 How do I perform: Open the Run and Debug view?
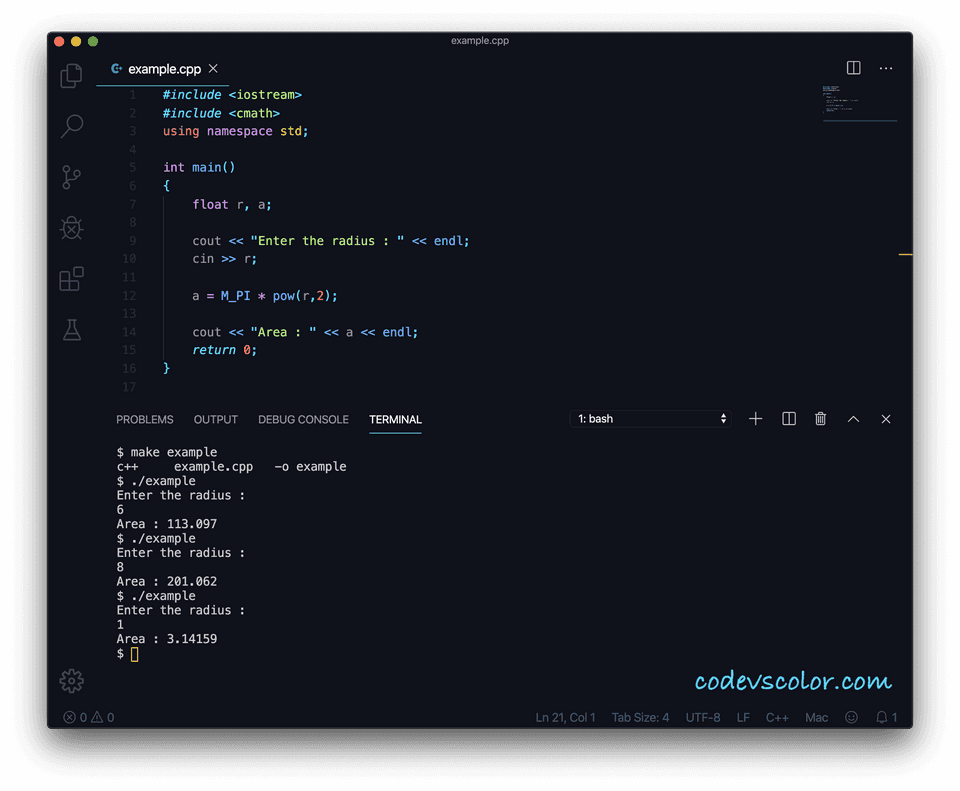(70, 228)
